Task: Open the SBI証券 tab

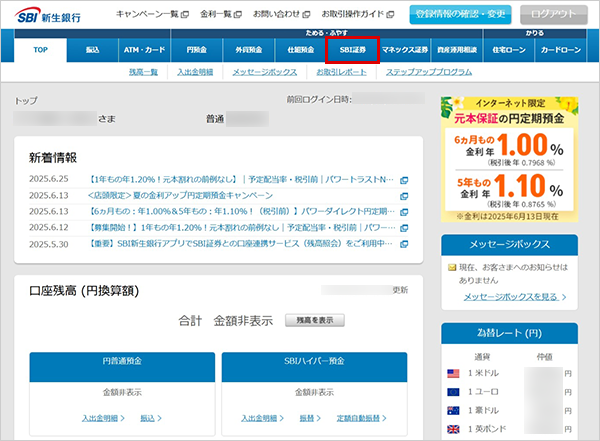Action: coord(352,50)
